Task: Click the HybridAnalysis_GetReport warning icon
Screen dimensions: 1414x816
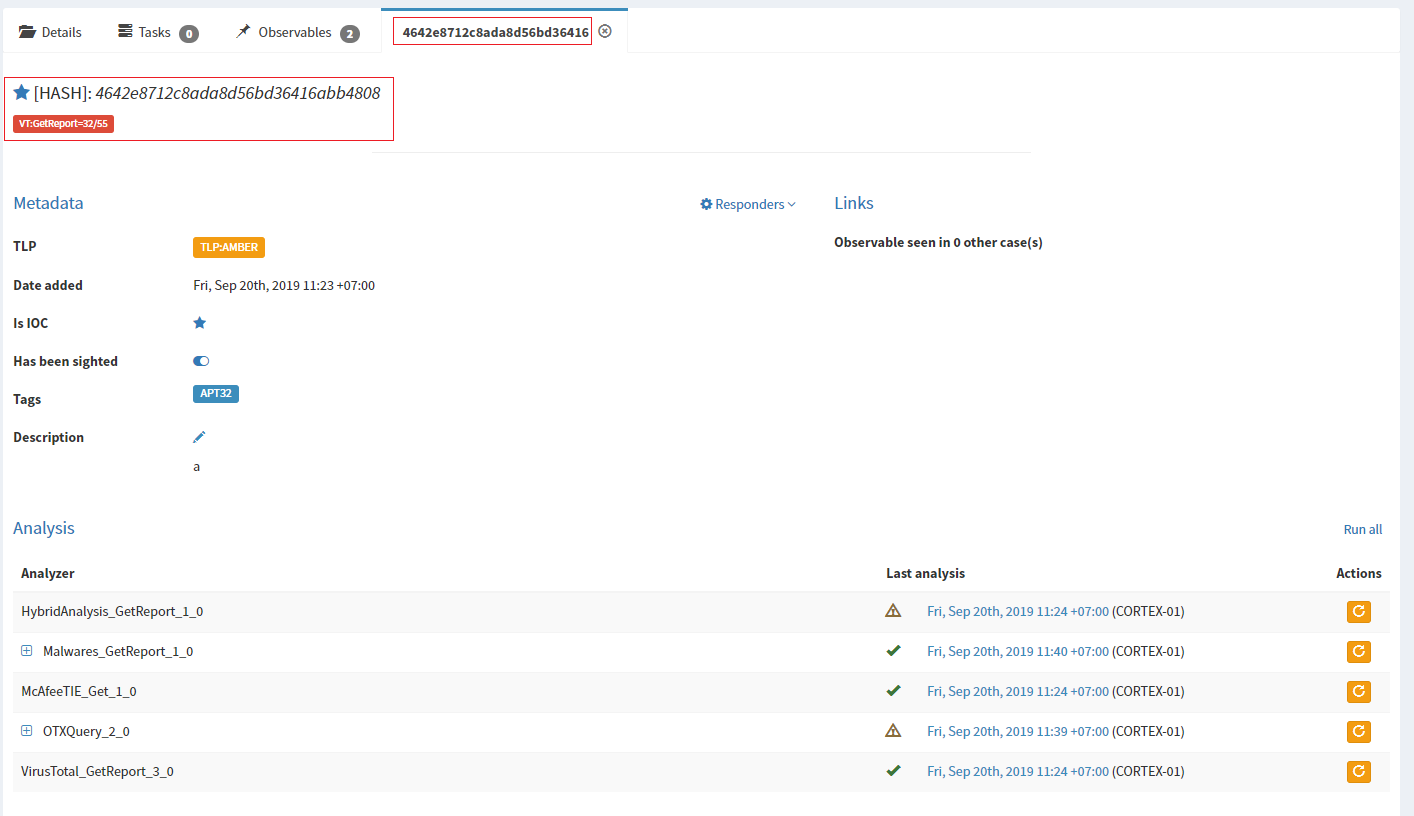Action: point(892,610)
